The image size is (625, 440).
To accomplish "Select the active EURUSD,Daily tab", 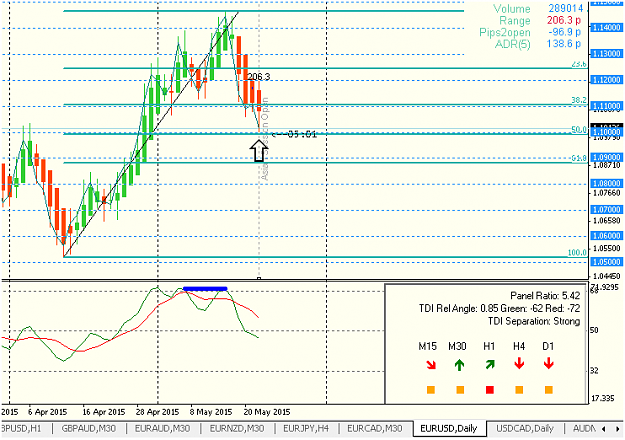I will coord(449,428).
